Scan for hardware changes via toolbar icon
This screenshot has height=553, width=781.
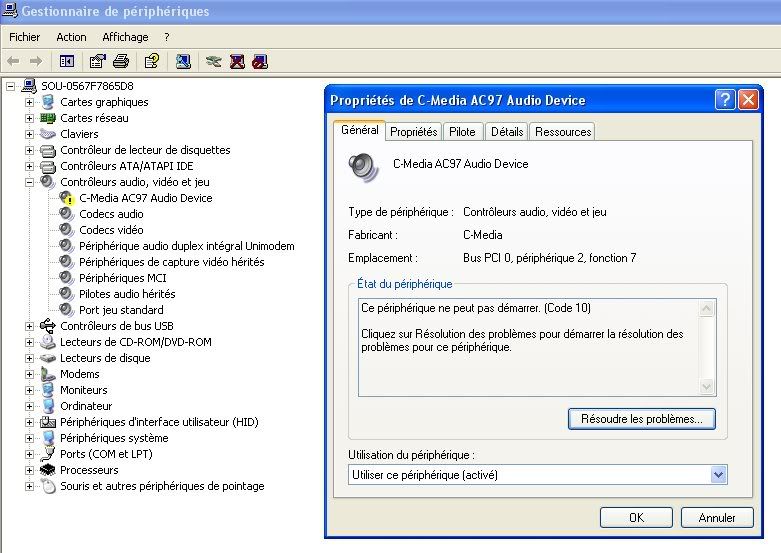(183, 61)
